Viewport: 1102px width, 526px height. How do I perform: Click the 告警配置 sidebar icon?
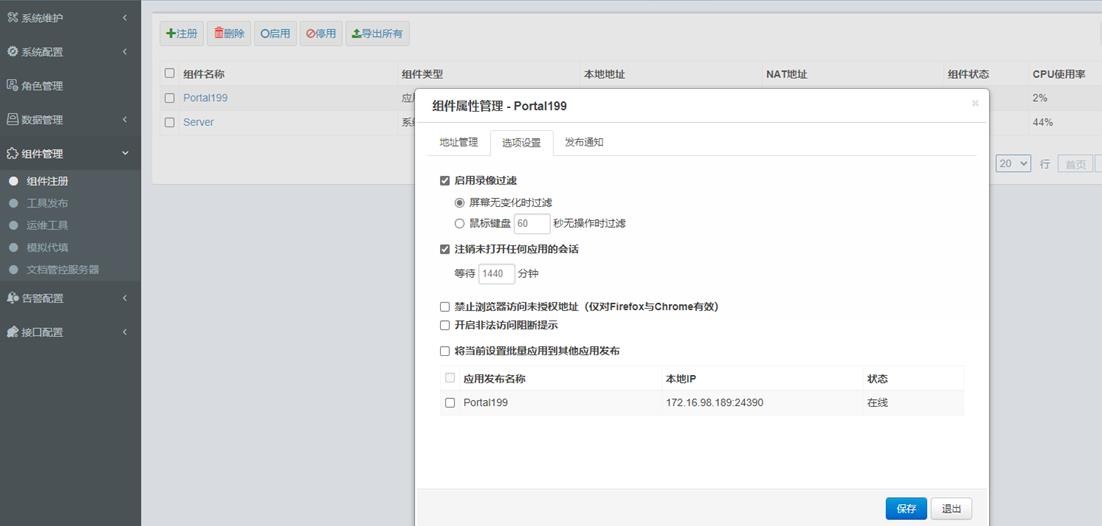click(13, 298)
